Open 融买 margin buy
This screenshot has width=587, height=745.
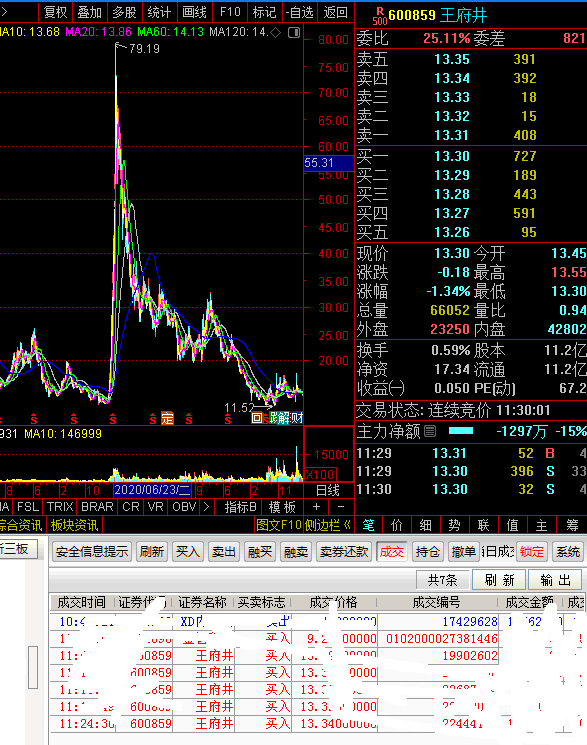pos(260,552)
